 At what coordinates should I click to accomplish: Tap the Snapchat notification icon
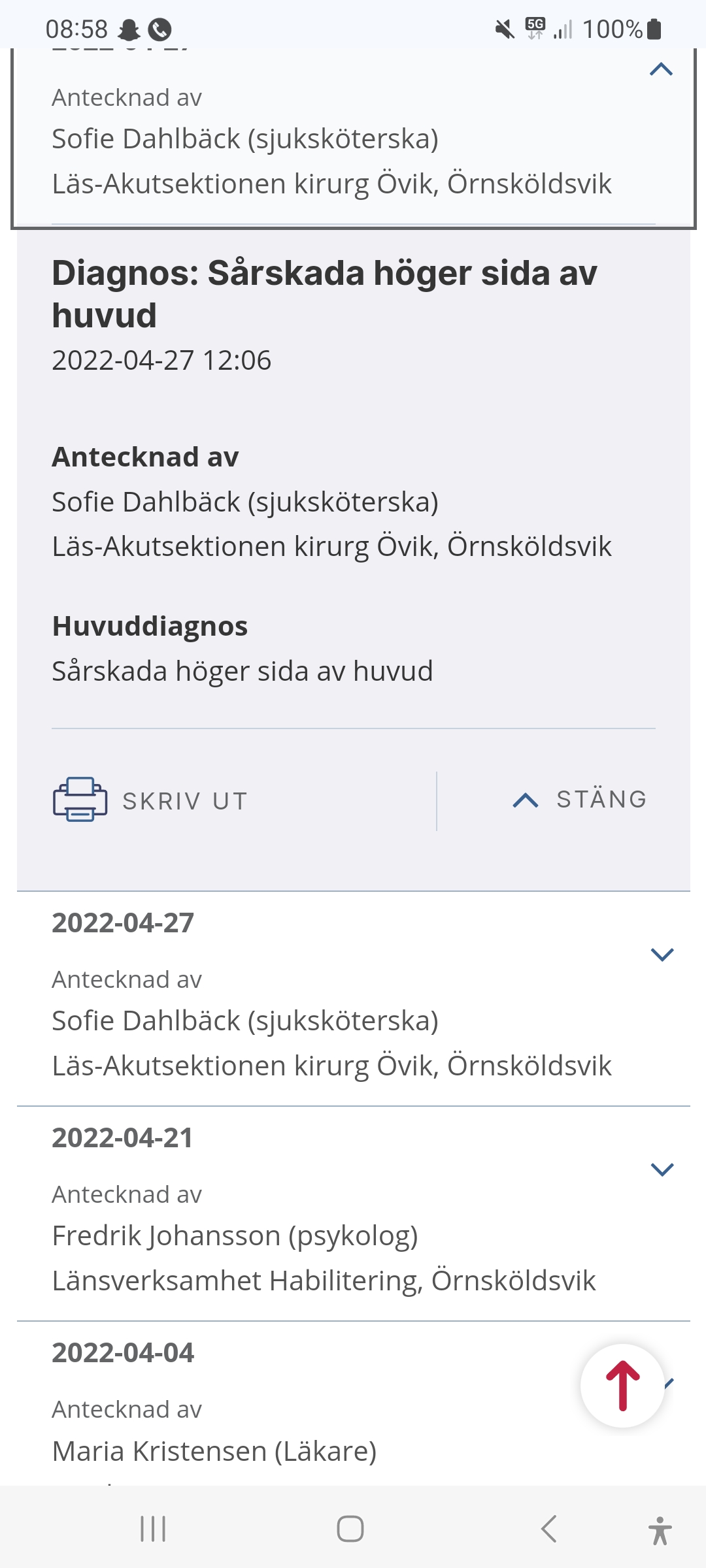[129, 29]
